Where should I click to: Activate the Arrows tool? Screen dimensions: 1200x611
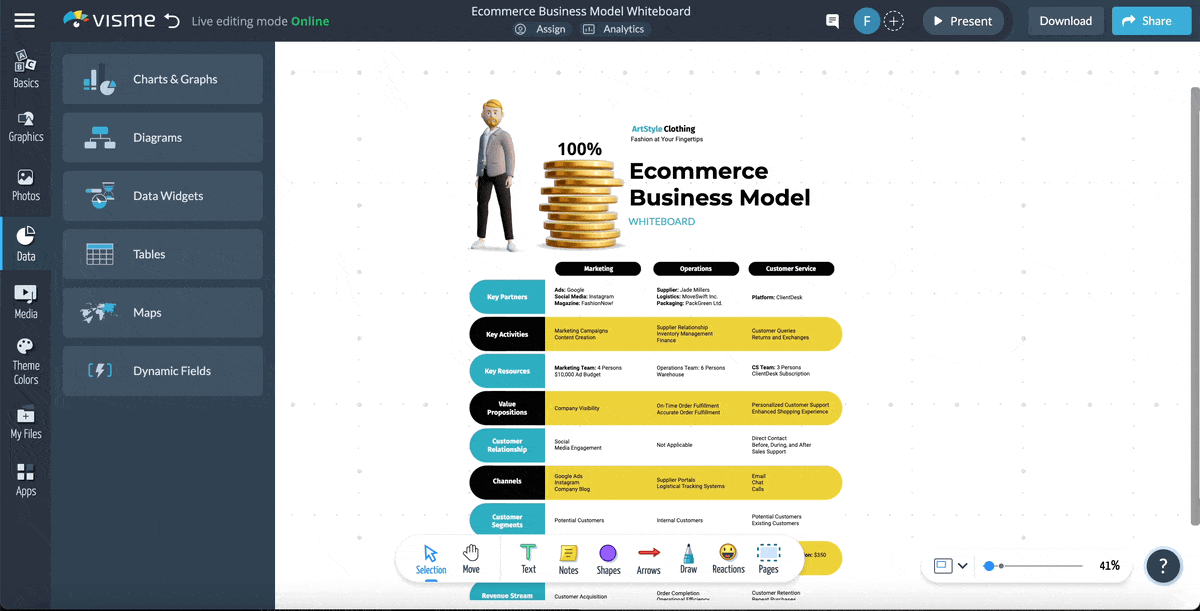click(648, 558)
